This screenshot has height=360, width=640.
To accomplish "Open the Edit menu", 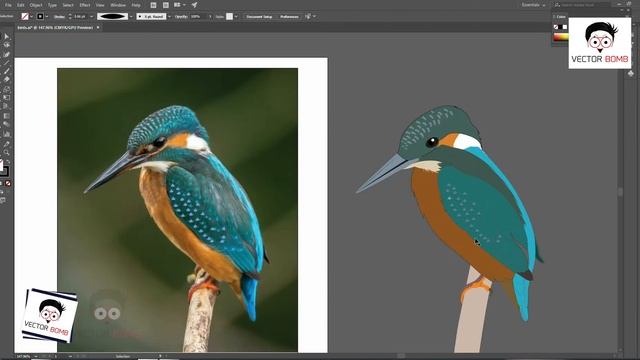I will point(21,5).
